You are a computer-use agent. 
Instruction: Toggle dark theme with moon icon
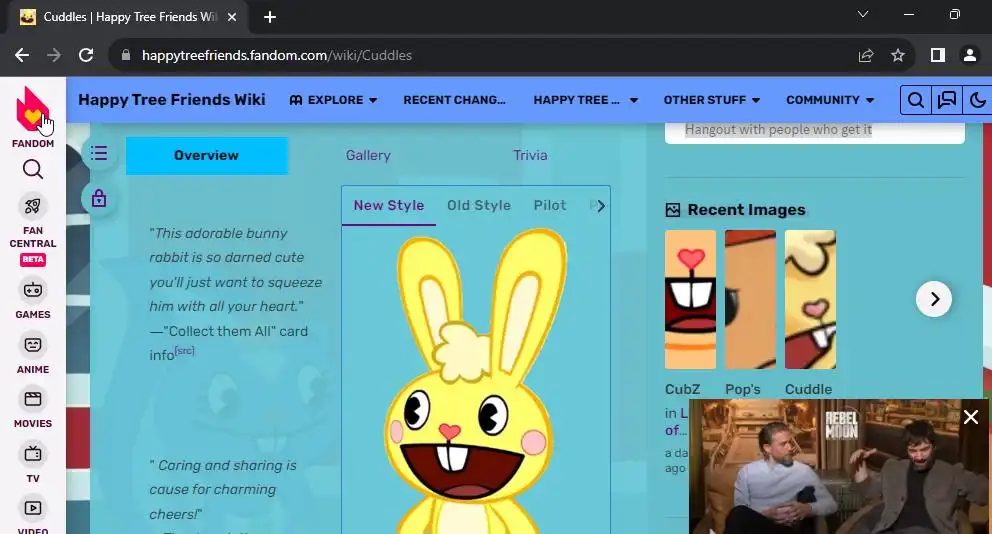click(977, 100)
